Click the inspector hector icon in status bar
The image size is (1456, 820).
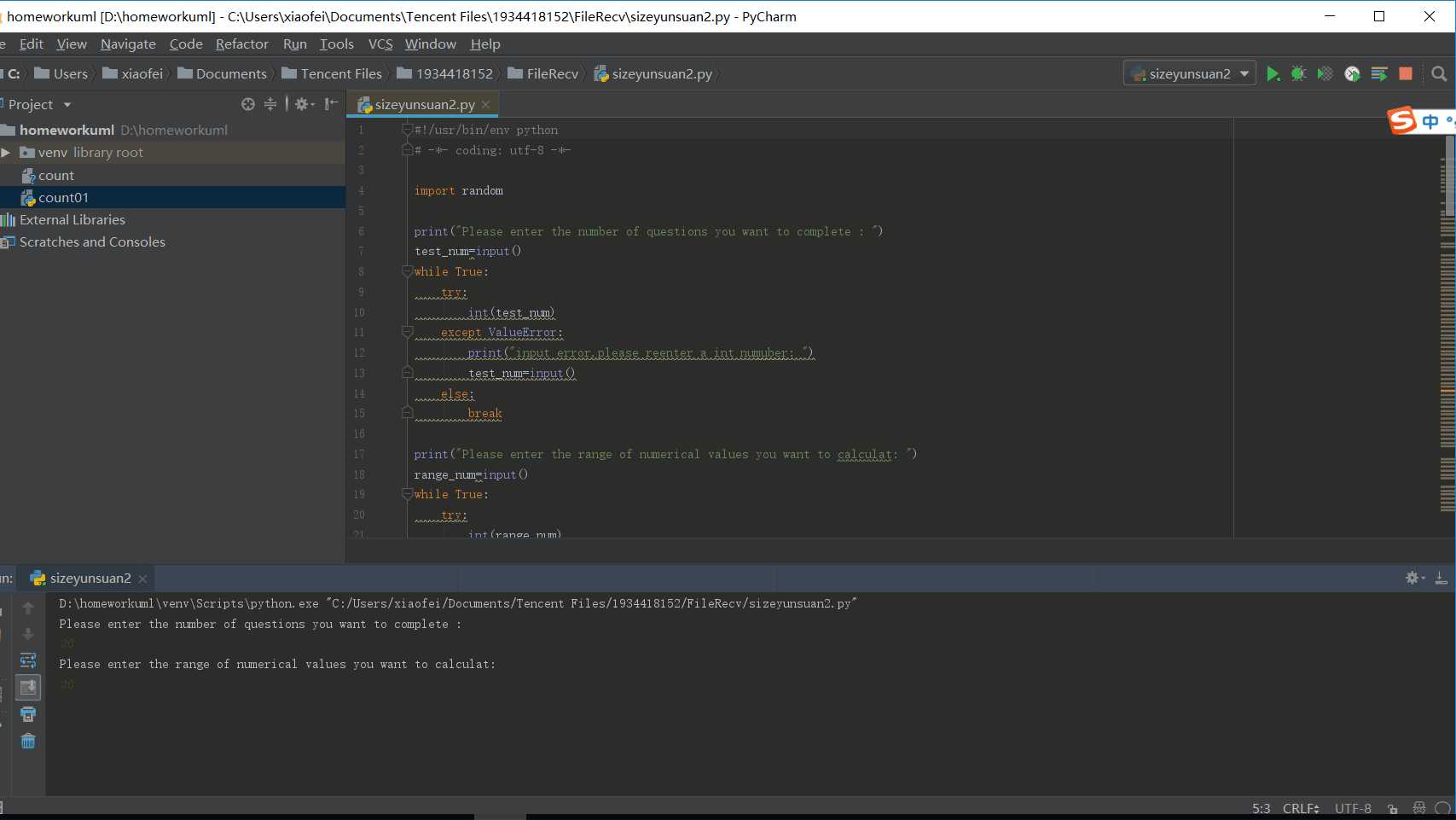(x=1418, y=808)
